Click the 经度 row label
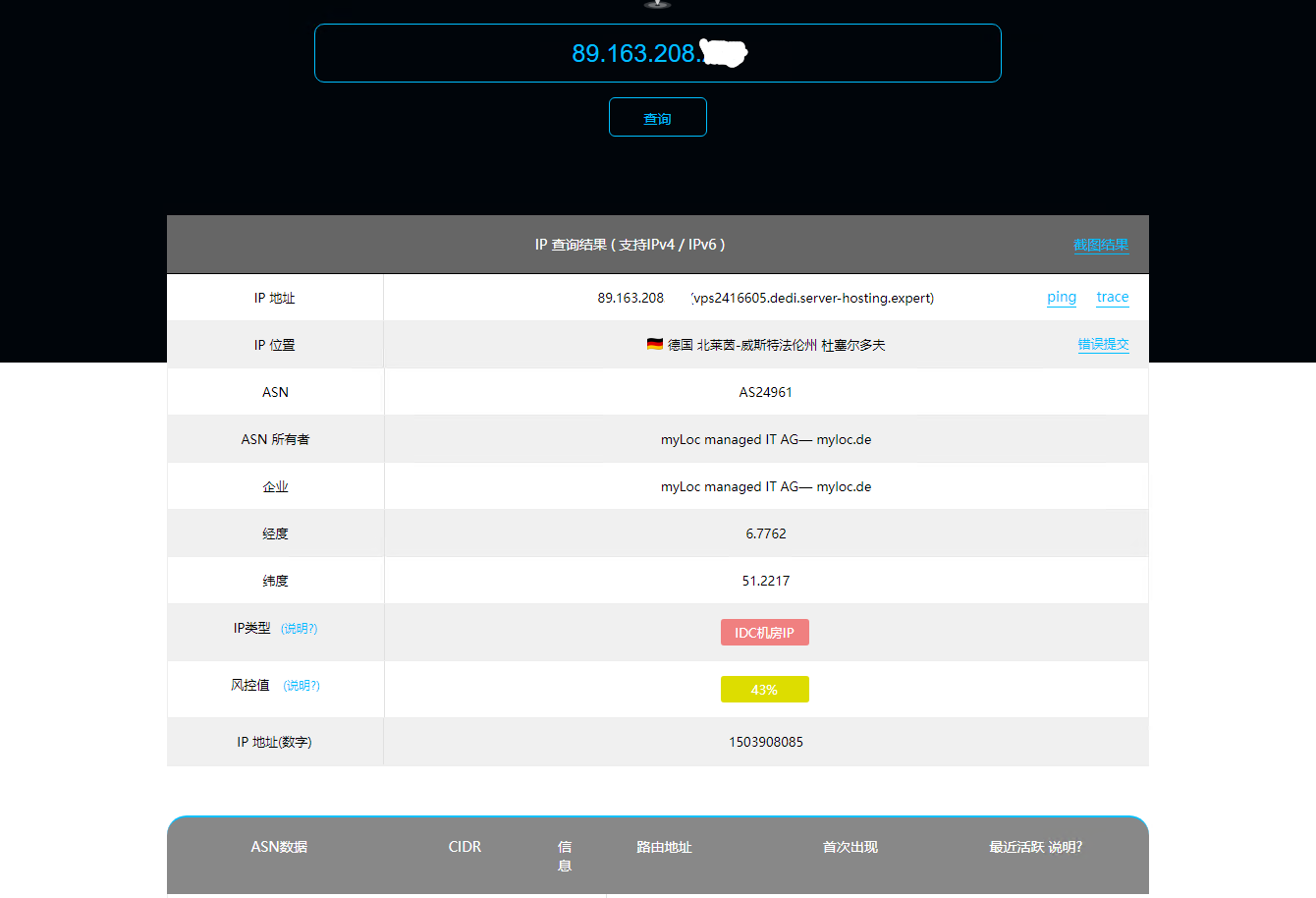This screenshot has height=898, width=1316. coord(275,533)
